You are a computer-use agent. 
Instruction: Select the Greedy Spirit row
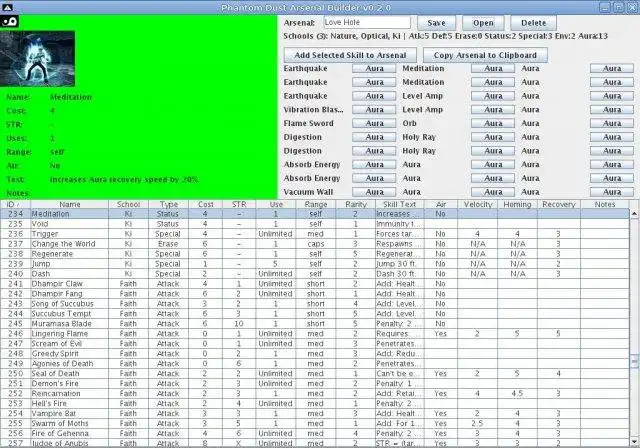[x=315, y=354]
